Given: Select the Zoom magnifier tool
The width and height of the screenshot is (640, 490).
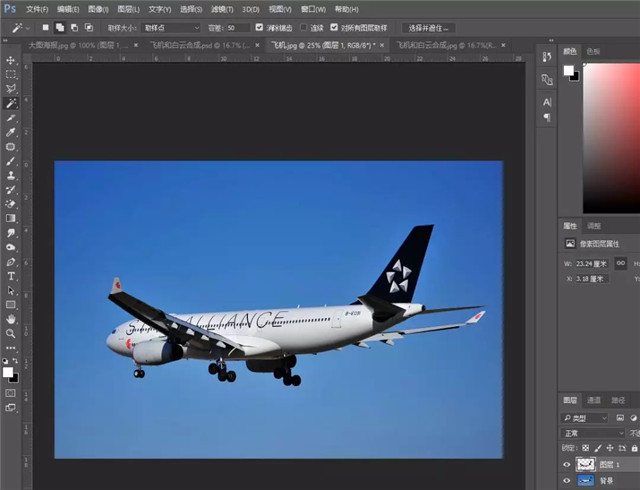Looking at the screenshot, I should click(11, 333).
